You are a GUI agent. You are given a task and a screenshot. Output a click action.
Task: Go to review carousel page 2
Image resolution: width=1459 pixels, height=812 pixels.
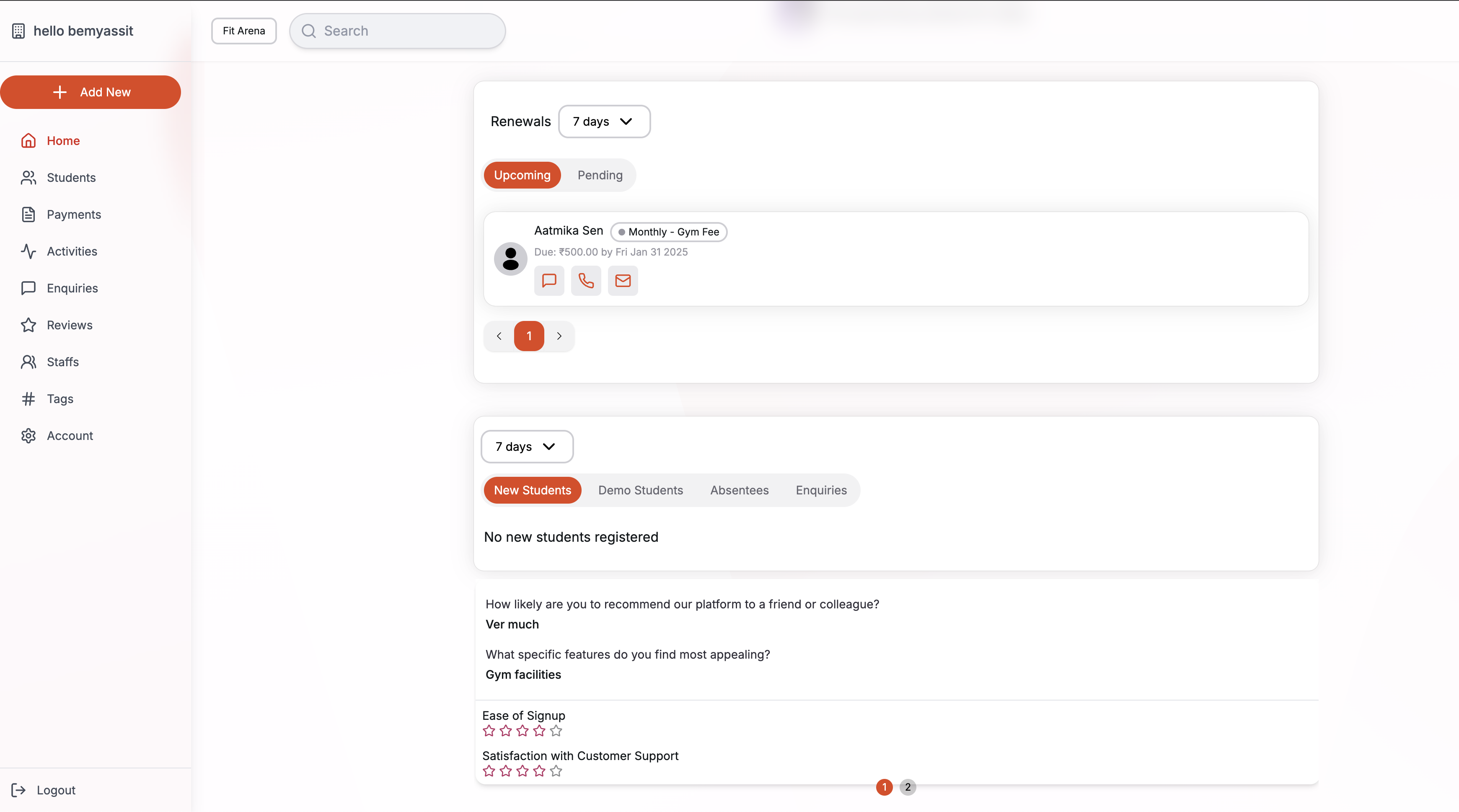tap(907, 787)
